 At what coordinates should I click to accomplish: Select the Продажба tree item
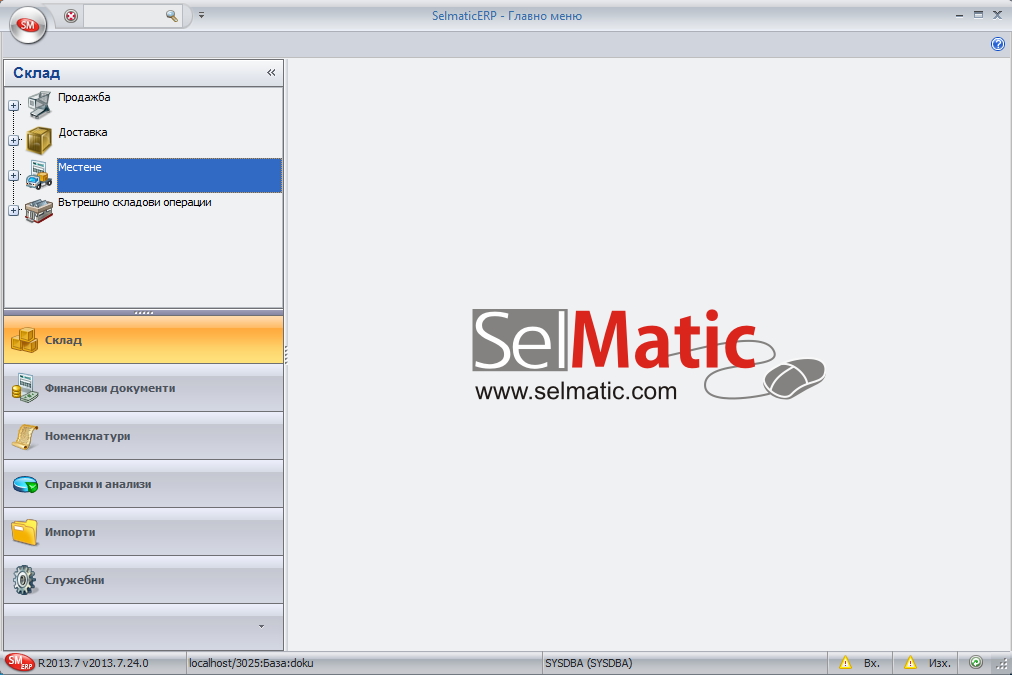point(84,97)
